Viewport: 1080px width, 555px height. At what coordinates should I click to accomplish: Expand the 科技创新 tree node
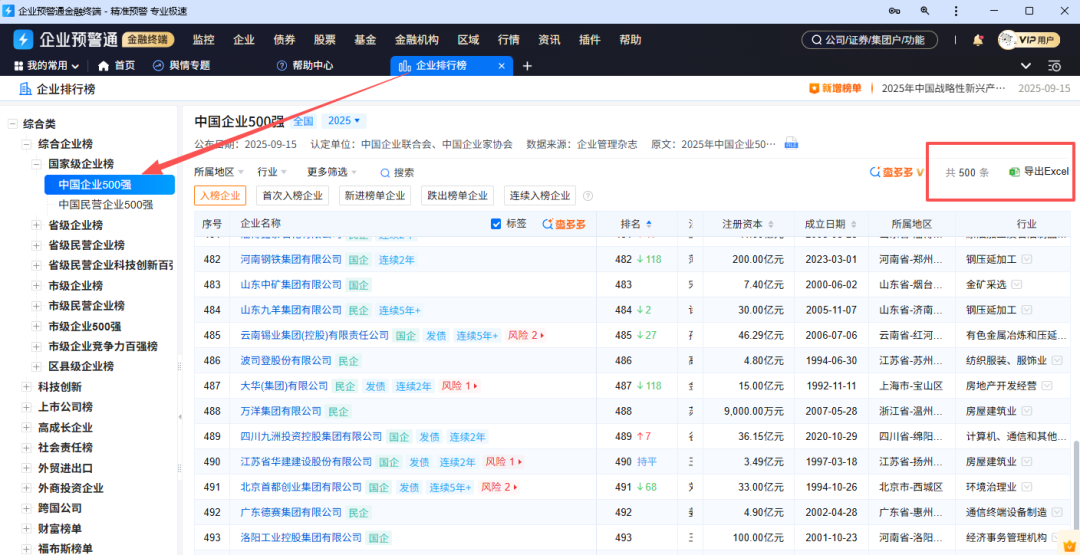(x=26, y=387)
